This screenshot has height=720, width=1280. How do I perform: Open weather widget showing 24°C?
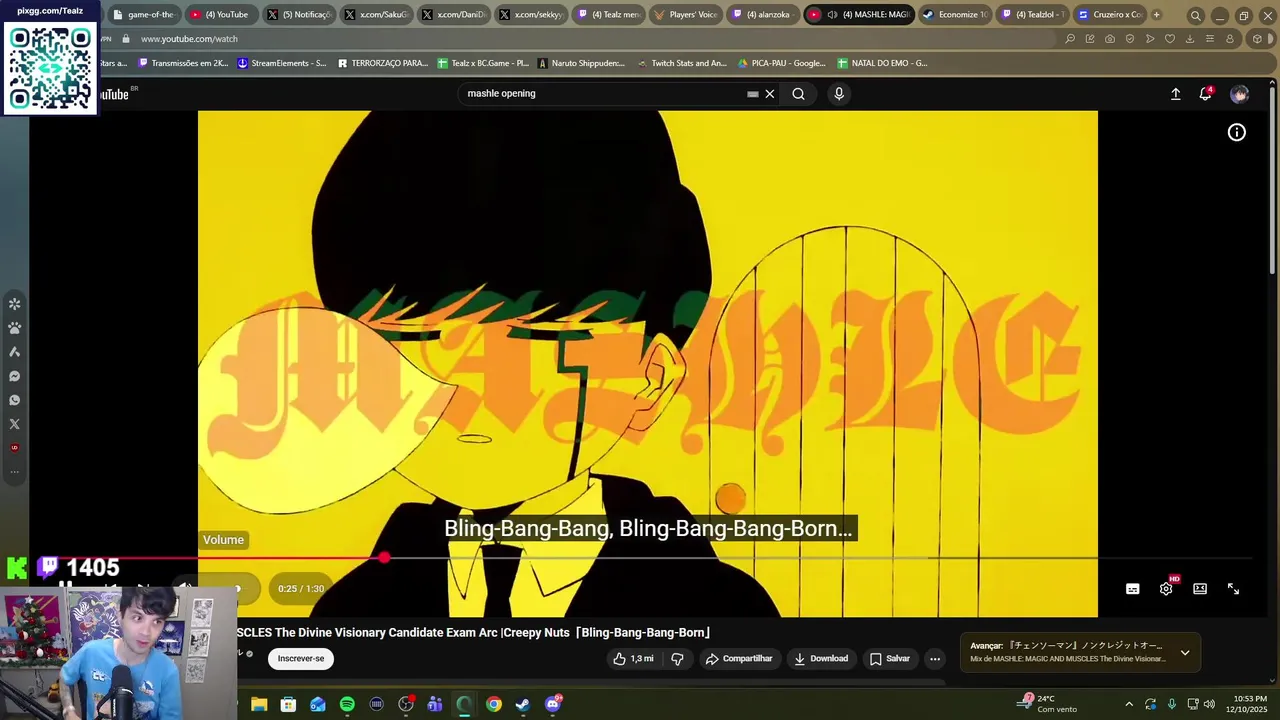coord(1048,704)
